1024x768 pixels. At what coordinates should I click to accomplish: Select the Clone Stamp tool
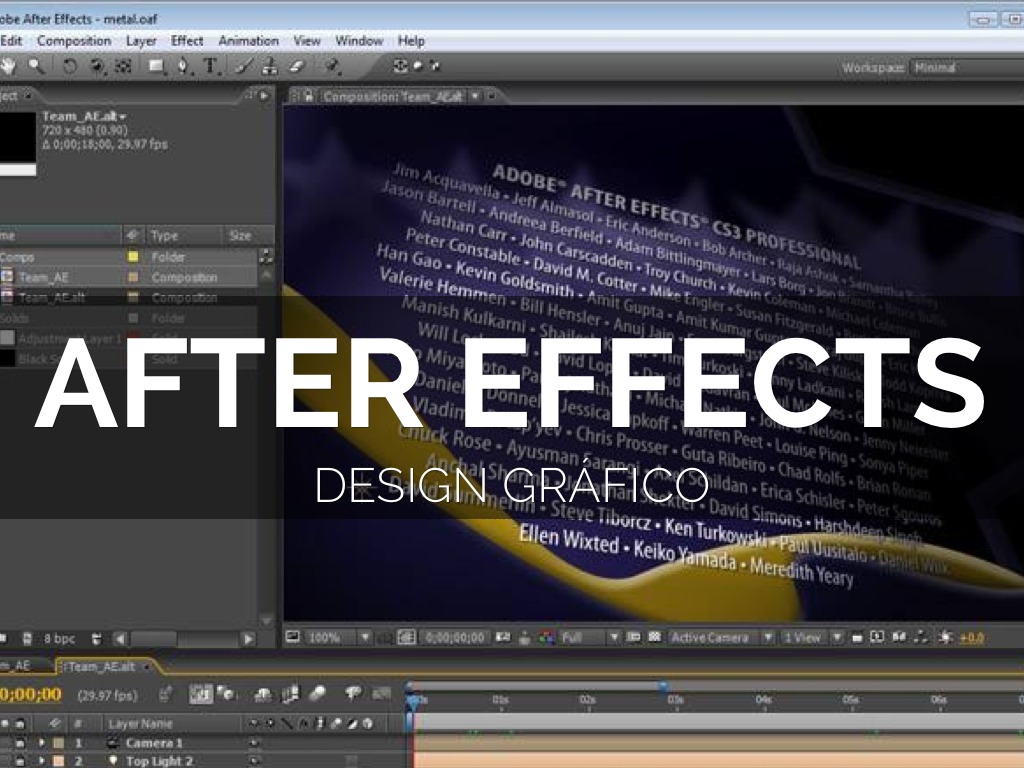270,67
